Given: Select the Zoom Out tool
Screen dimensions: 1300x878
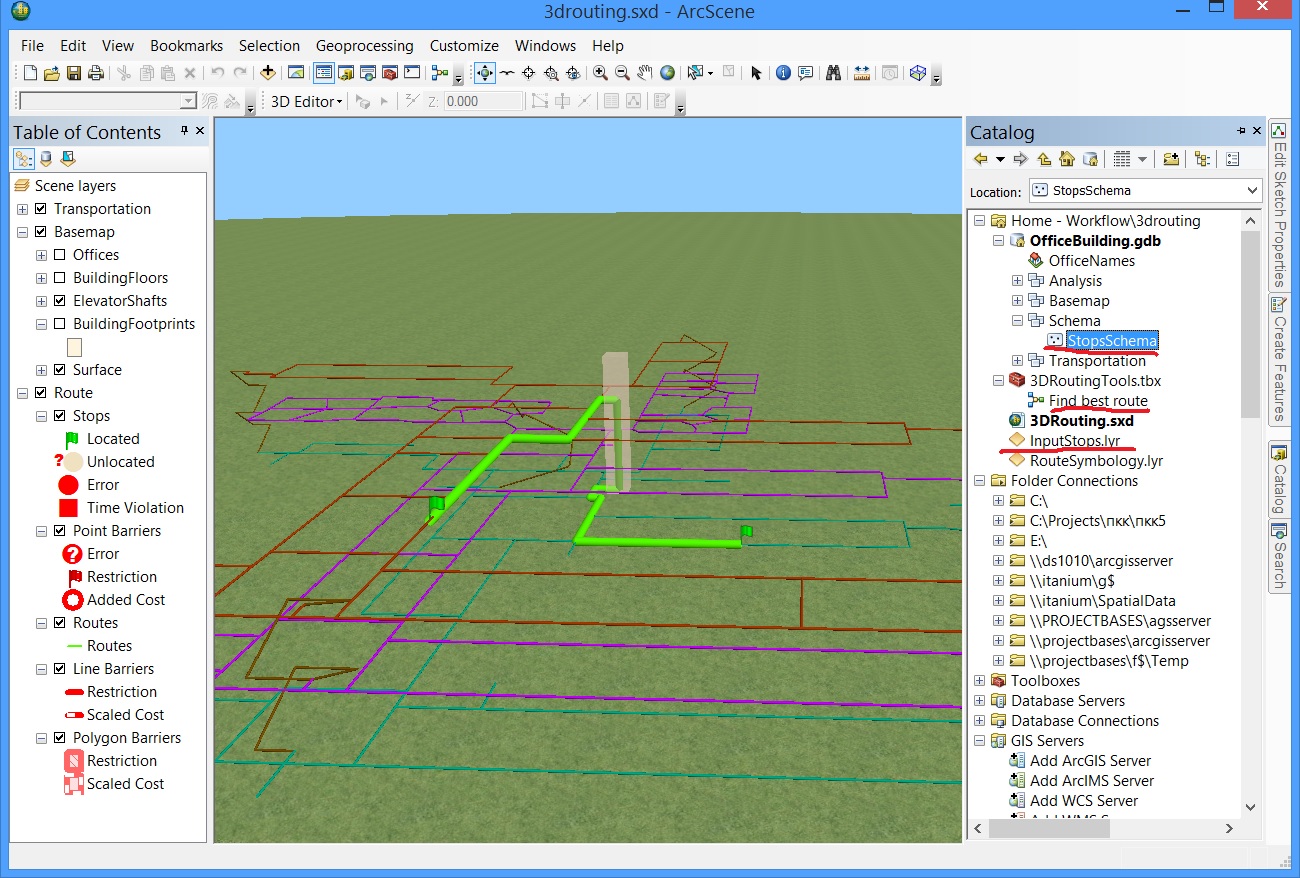Looking at the screenshot, I should 622,73.
